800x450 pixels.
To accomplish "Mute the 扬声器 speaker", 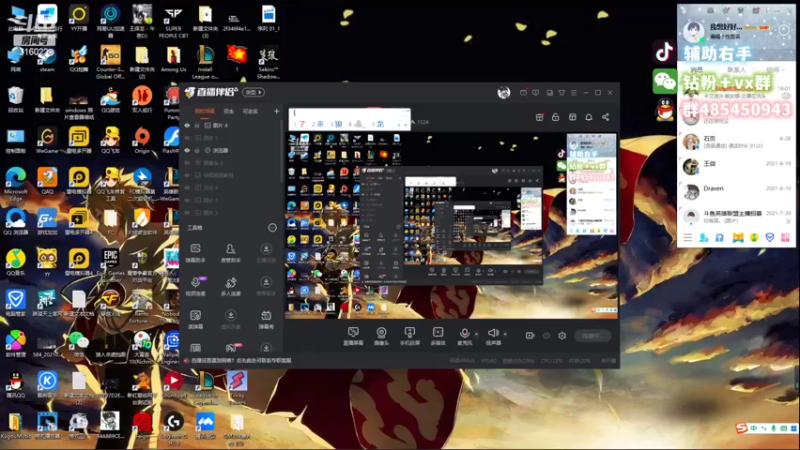I will click(x=493, y=336).
